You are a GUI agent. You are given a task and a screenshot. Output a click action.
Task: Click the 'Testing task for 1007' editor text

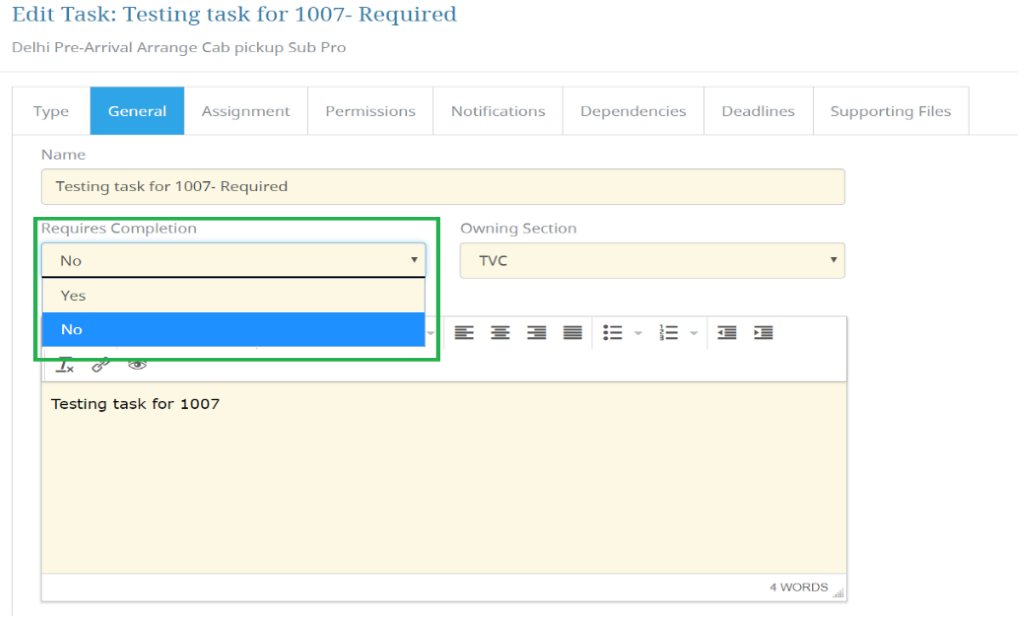tap(135, 404)
